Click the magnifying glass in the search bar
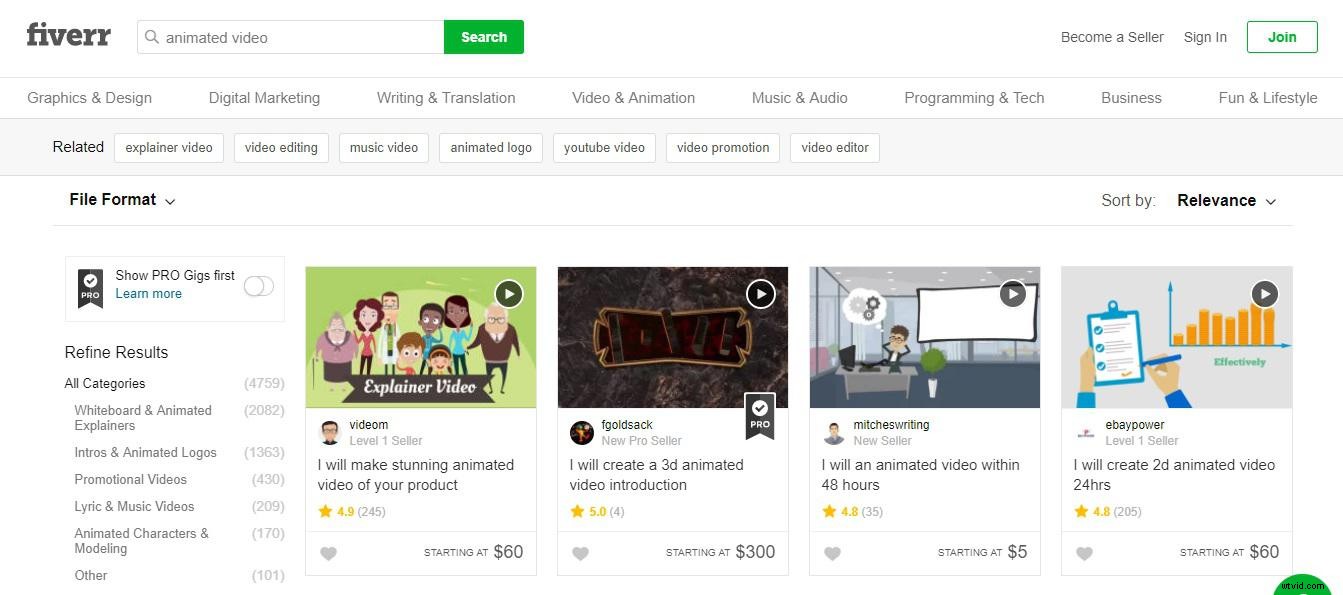1343x595 pixels. (x=152, y=37)
